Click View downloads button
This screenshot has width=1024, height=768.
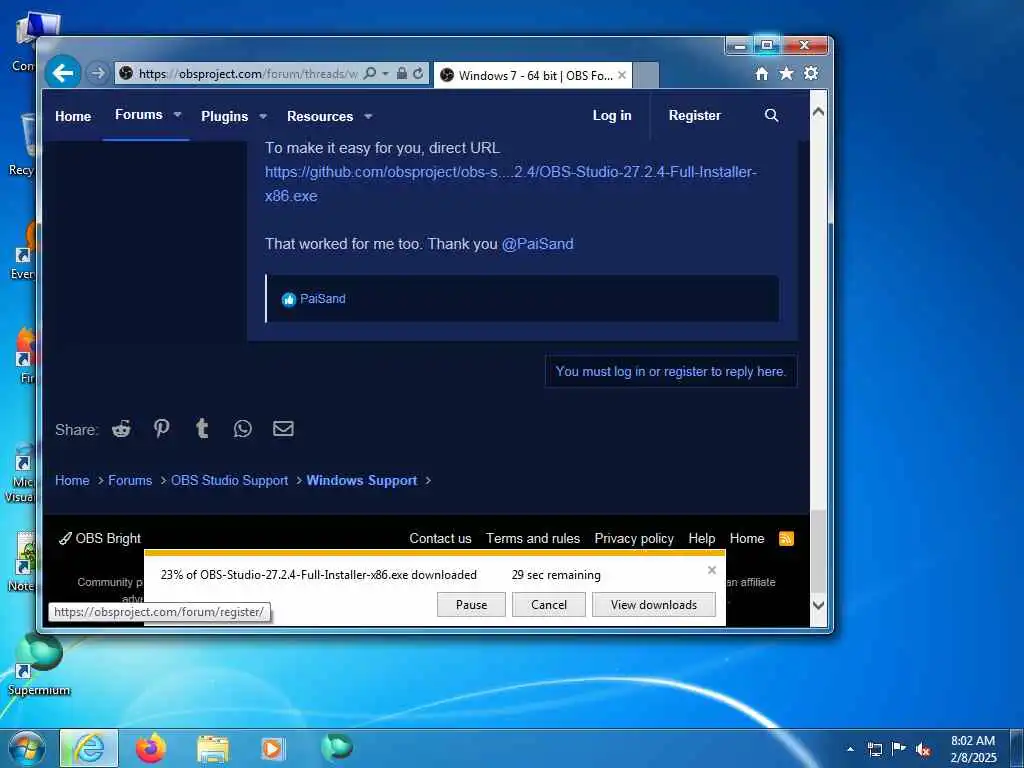click(x=654, y=605)
